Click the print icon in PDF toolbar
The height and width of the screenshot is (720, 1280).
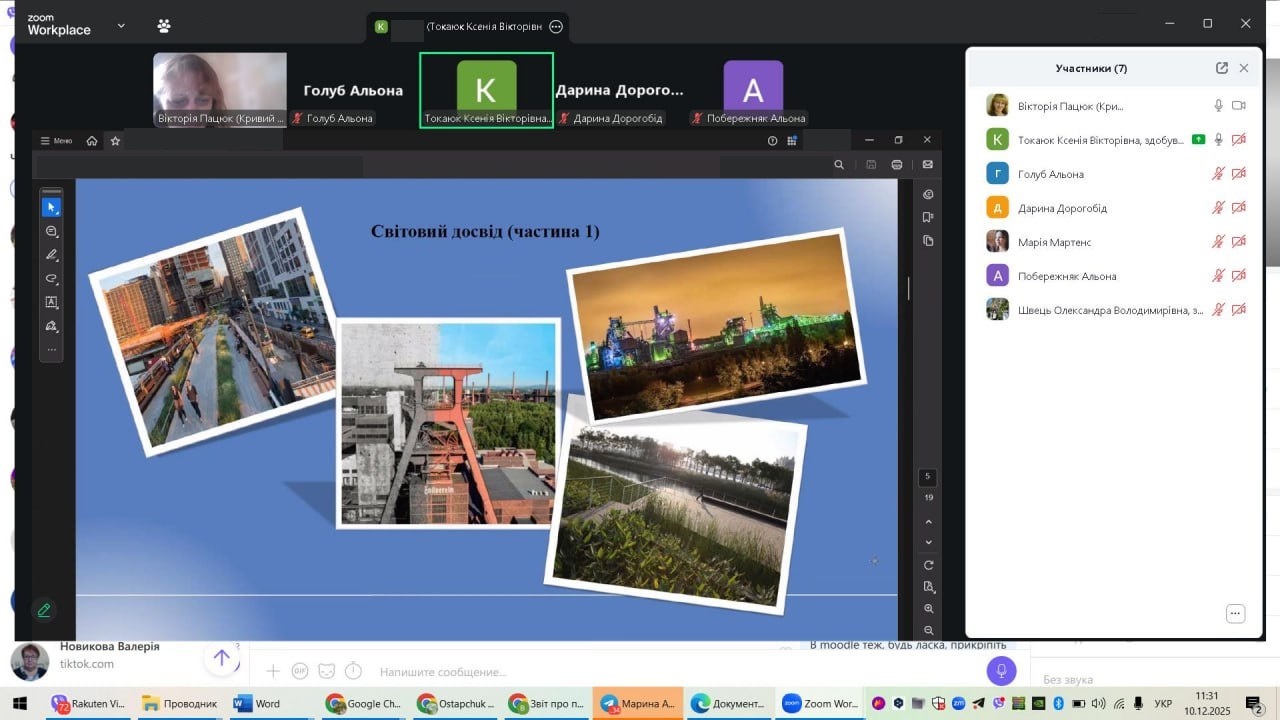pyautogui.click(x=897, y=165)
